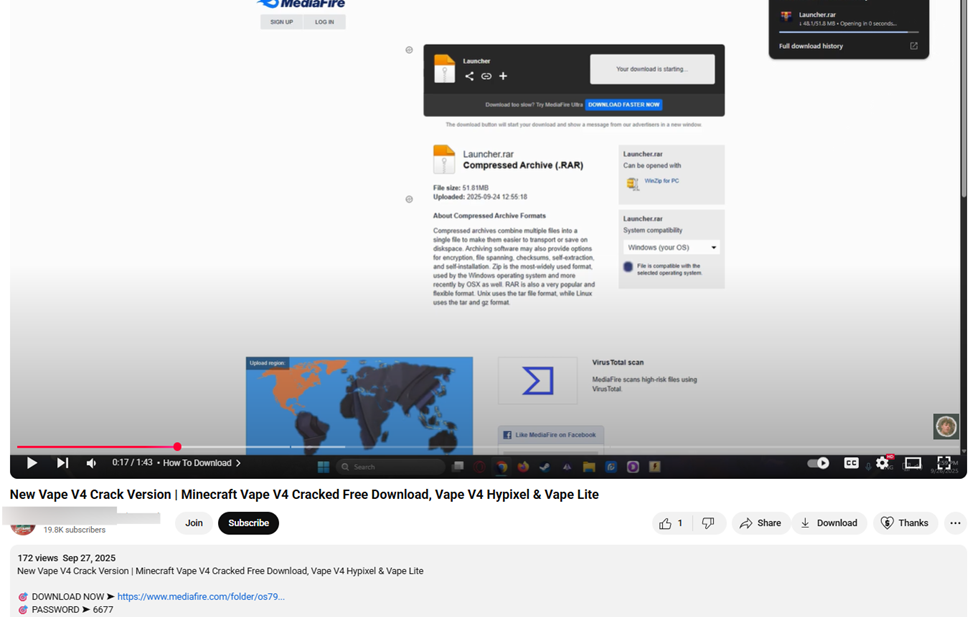Like the video with thumbs up
This screenshot has height=617, width=975.
(670, 523)
